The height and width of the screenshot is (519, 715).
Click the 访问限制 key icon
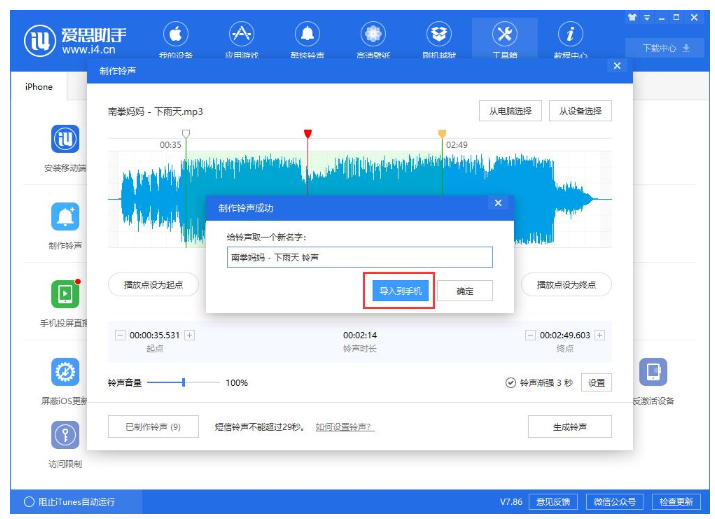coord(65,435)
